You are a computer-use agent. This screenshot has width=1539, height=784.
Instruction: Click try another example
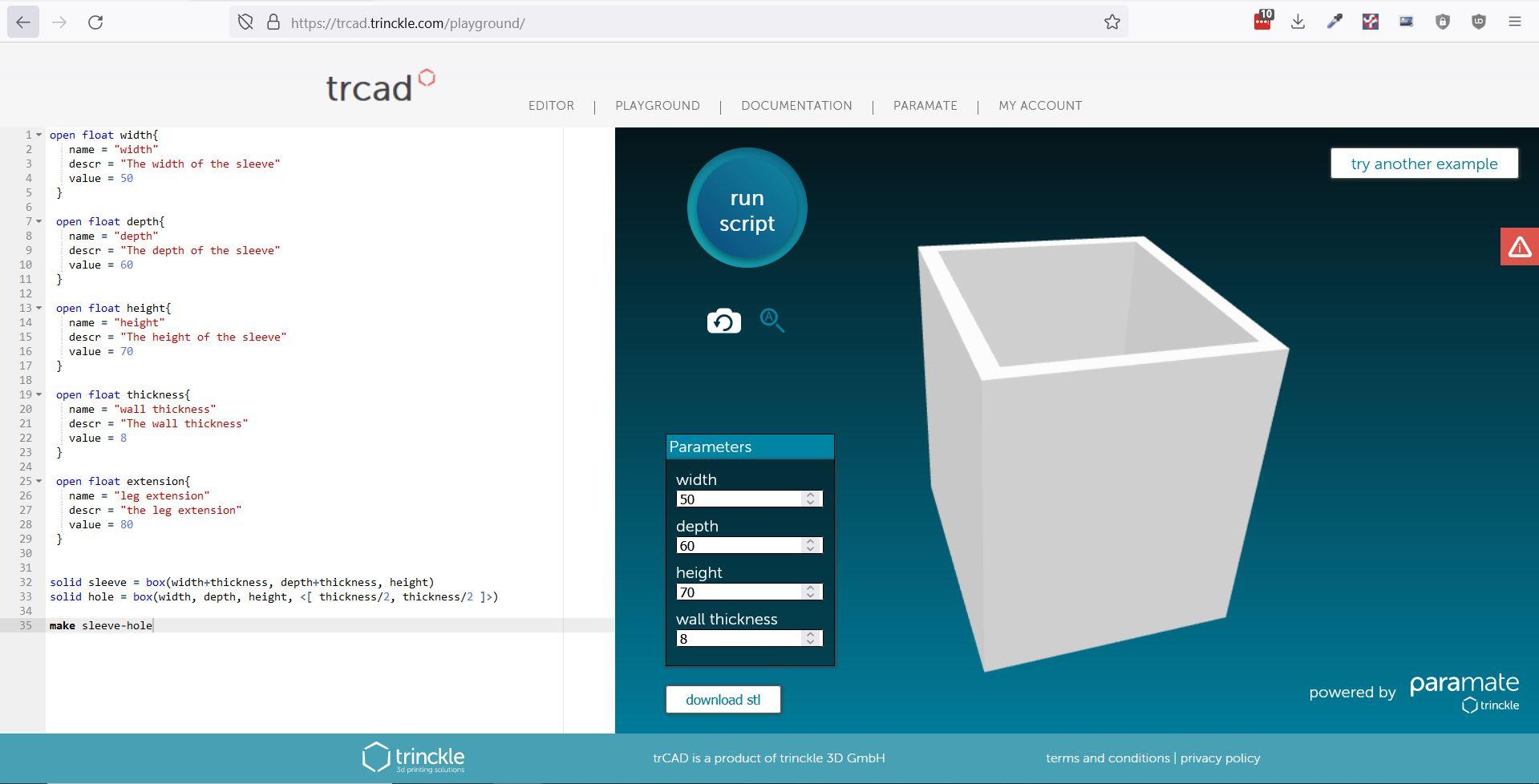pyautogui.click(x=1424, y=163)
